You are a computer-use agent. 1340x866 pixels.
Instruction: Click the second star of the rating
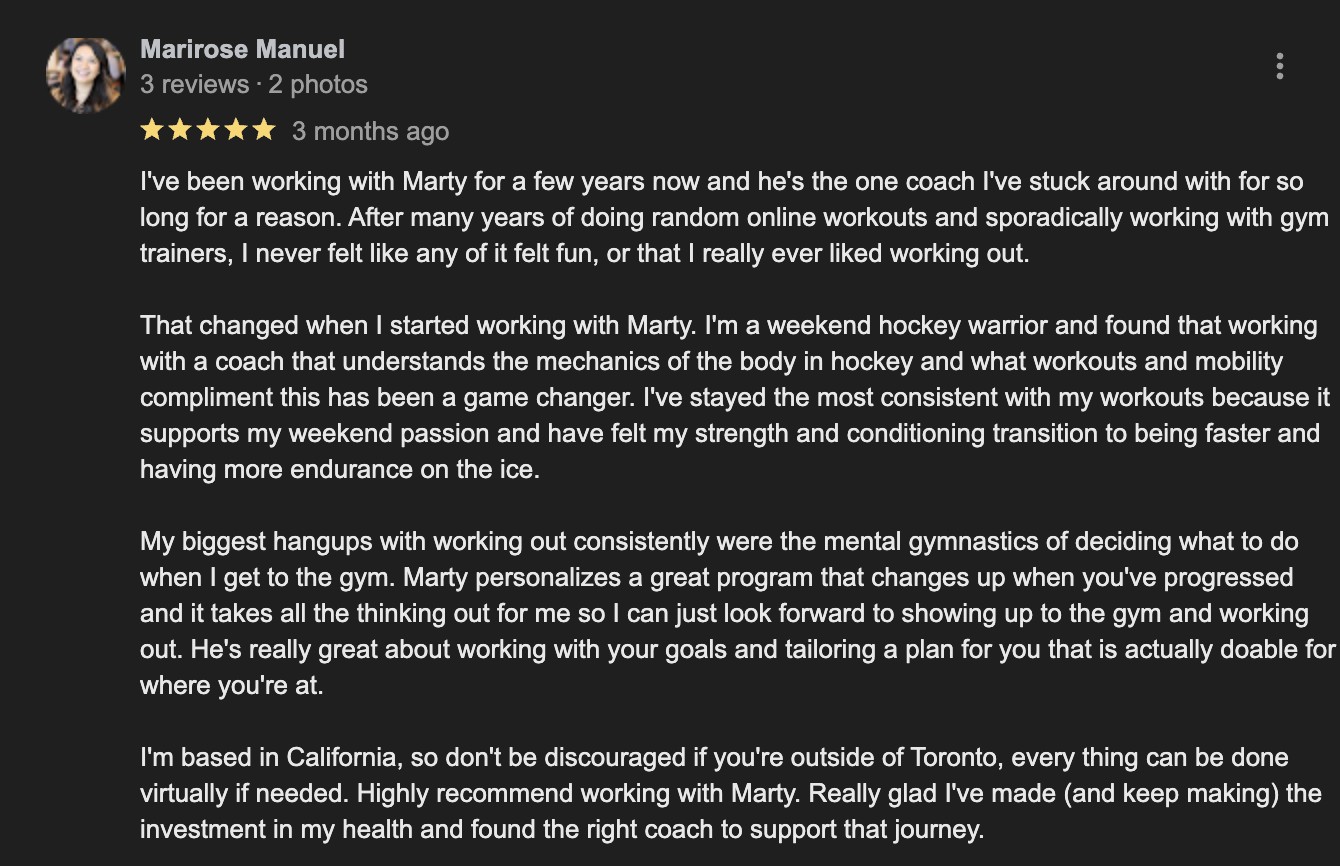[180, 130]
